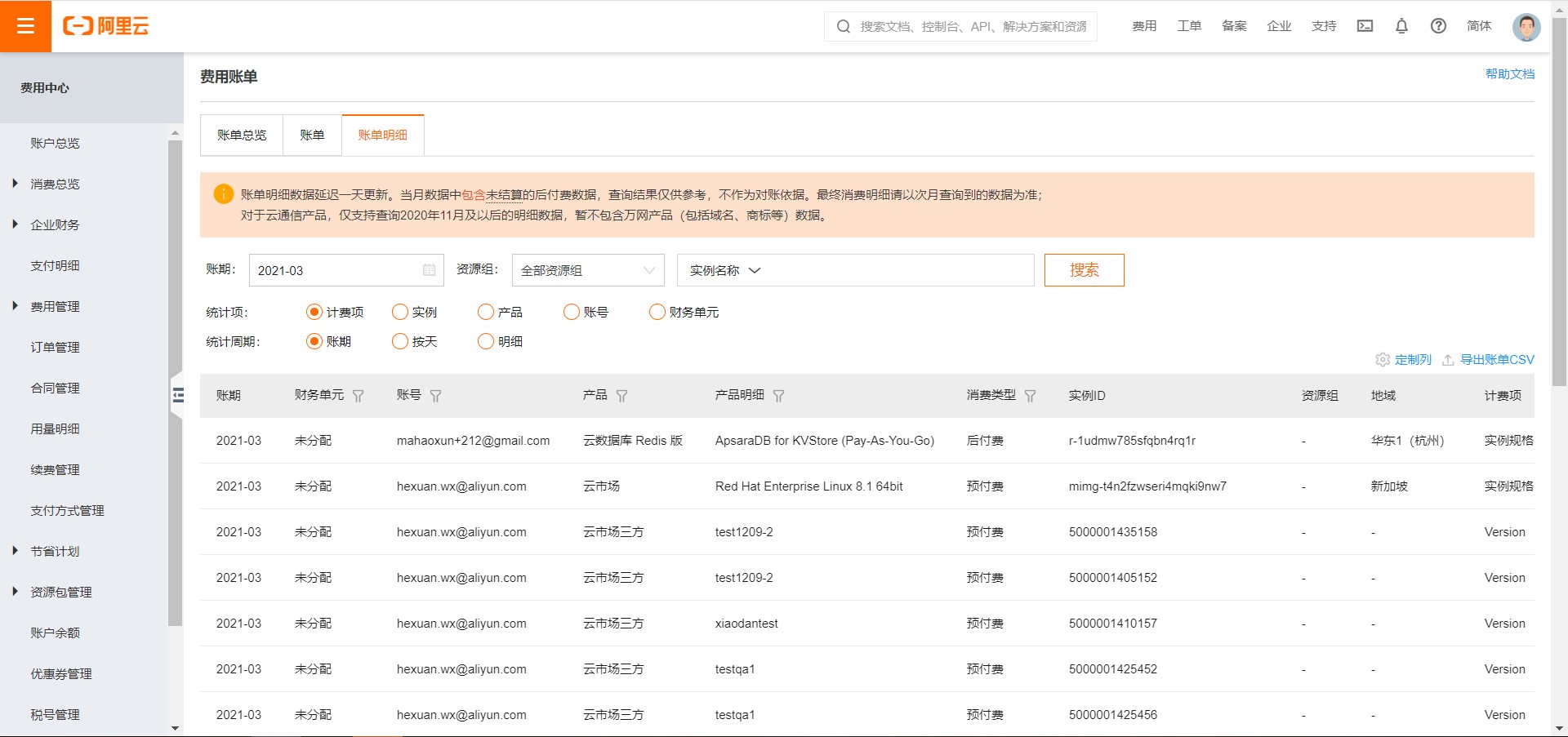Viewport: 1568px width, 737px height.
Task: Expand 企业财务 in the sidebar
Action: tap(15, 224)
